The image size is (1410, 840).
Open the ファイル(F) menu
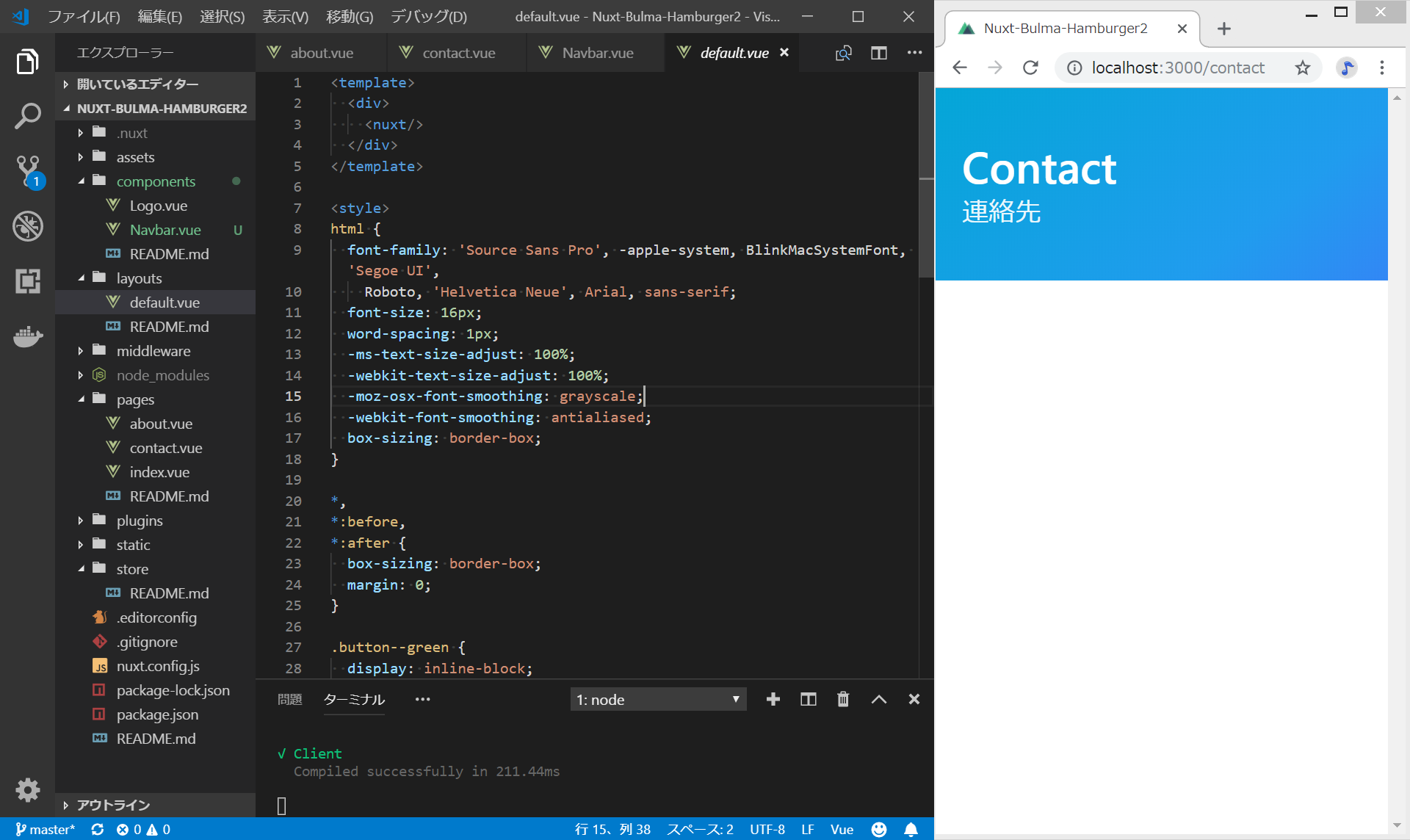click(x=84, y=16)
